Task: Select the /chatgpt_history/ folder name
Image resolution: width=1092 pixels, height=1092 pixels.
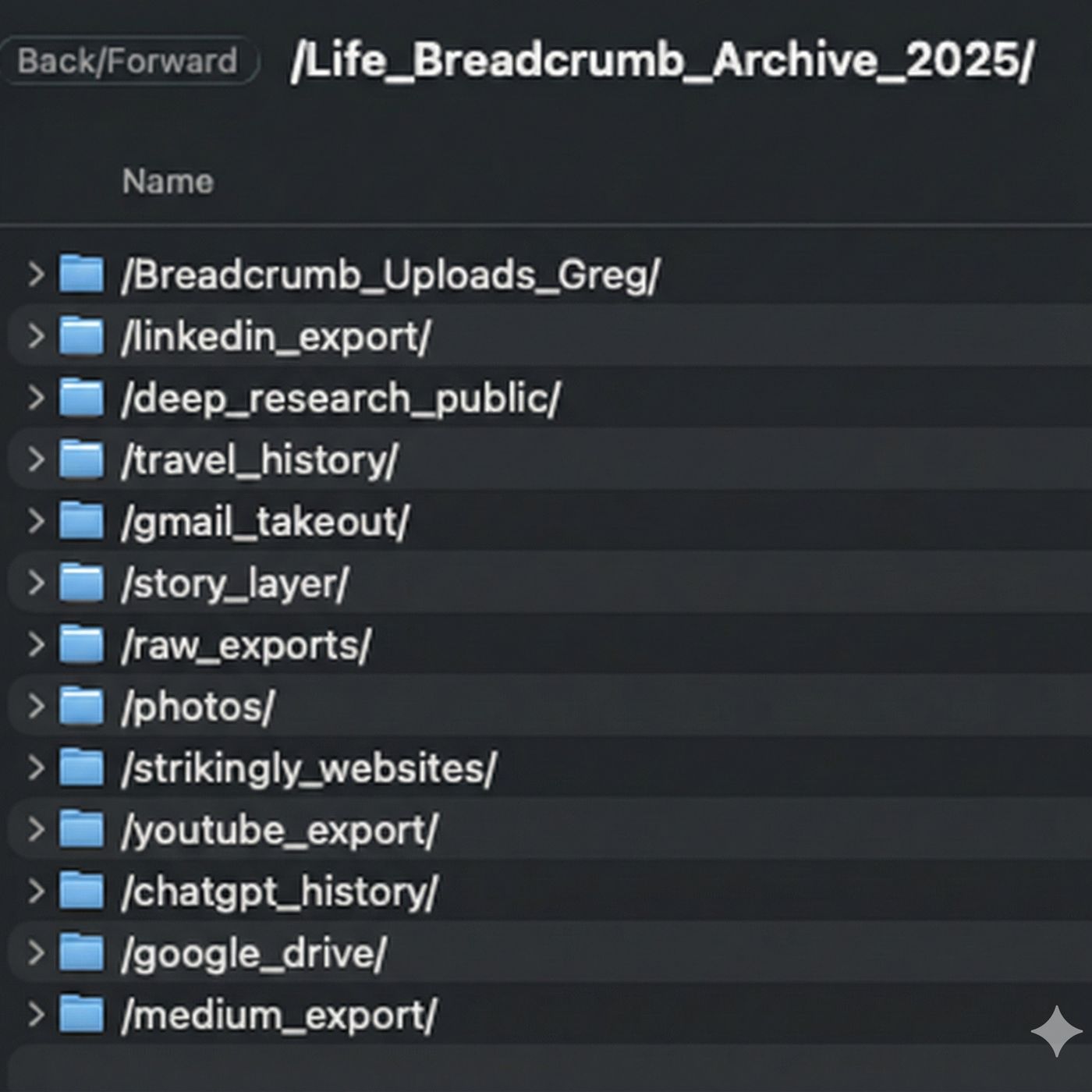Action: point(279,892)
